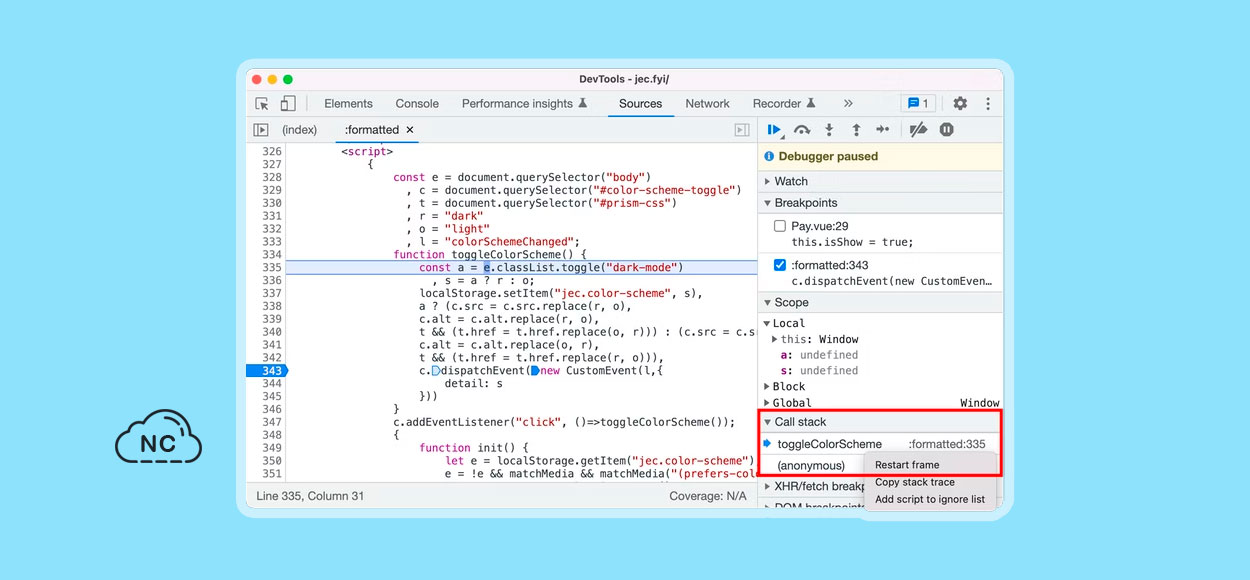The image size is (1250, 580).
Task: Open the DevTools three-dot menu
Action: [x=988, y=104]
